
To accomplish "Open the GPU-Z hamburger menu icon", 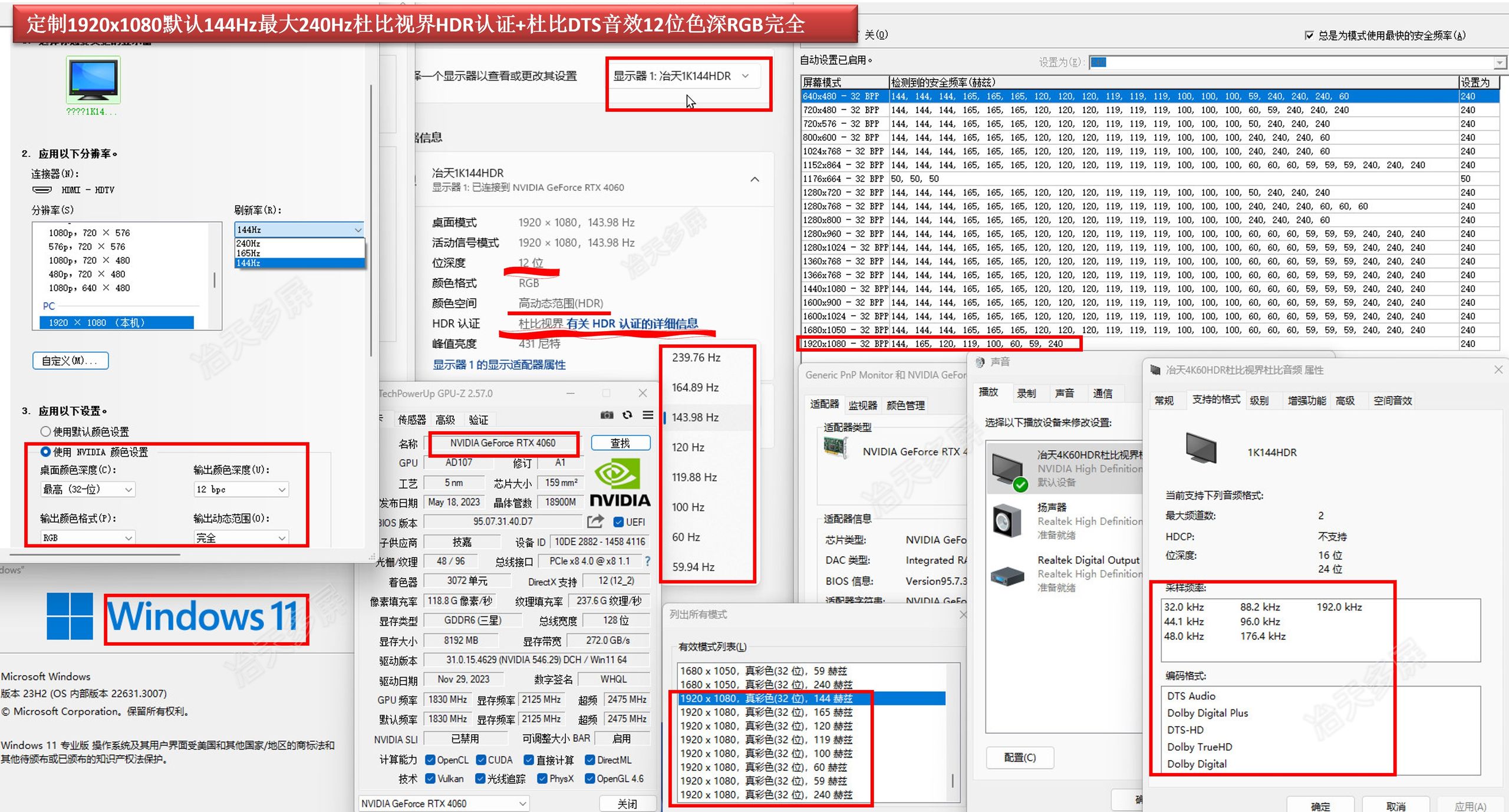I will coord(648,415).
